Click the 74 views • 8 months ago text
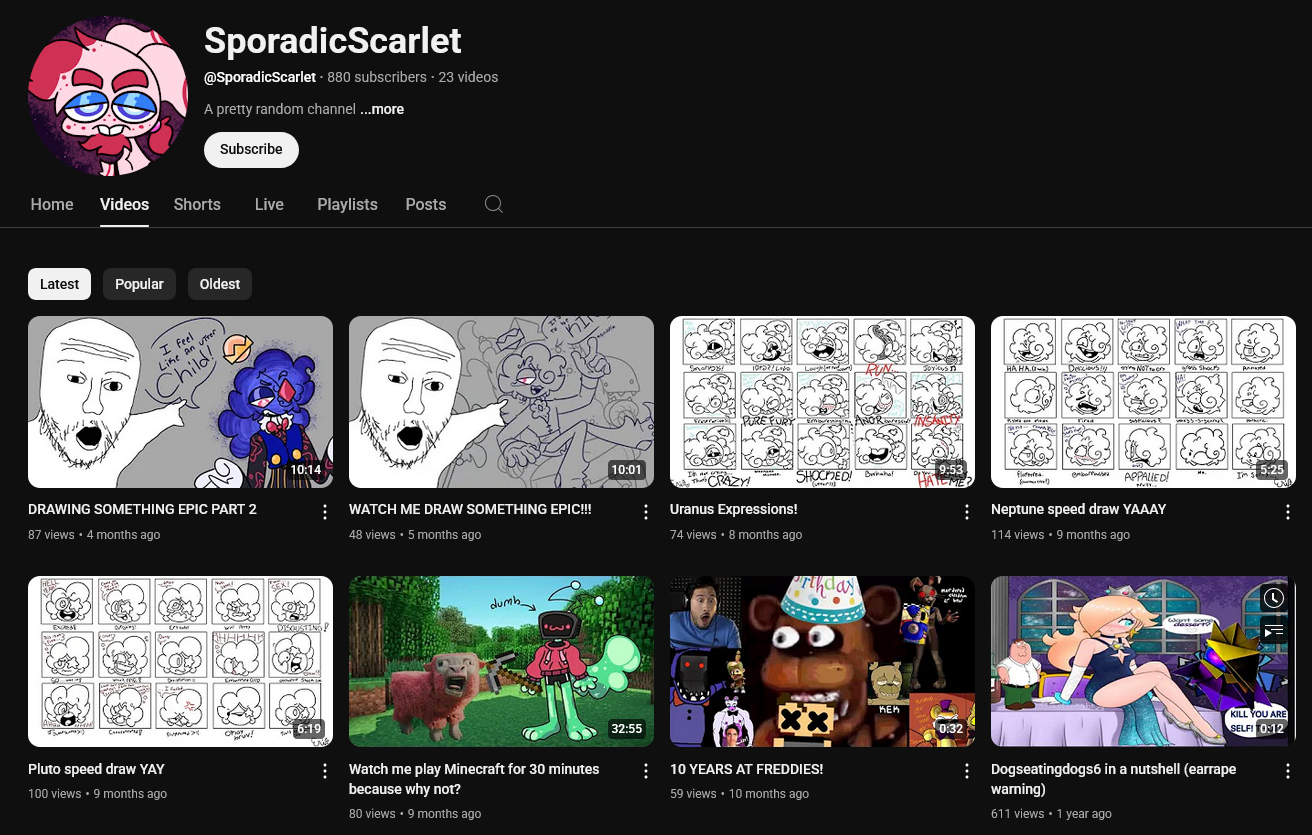1312x835 pixels. (x=736, y=535)
